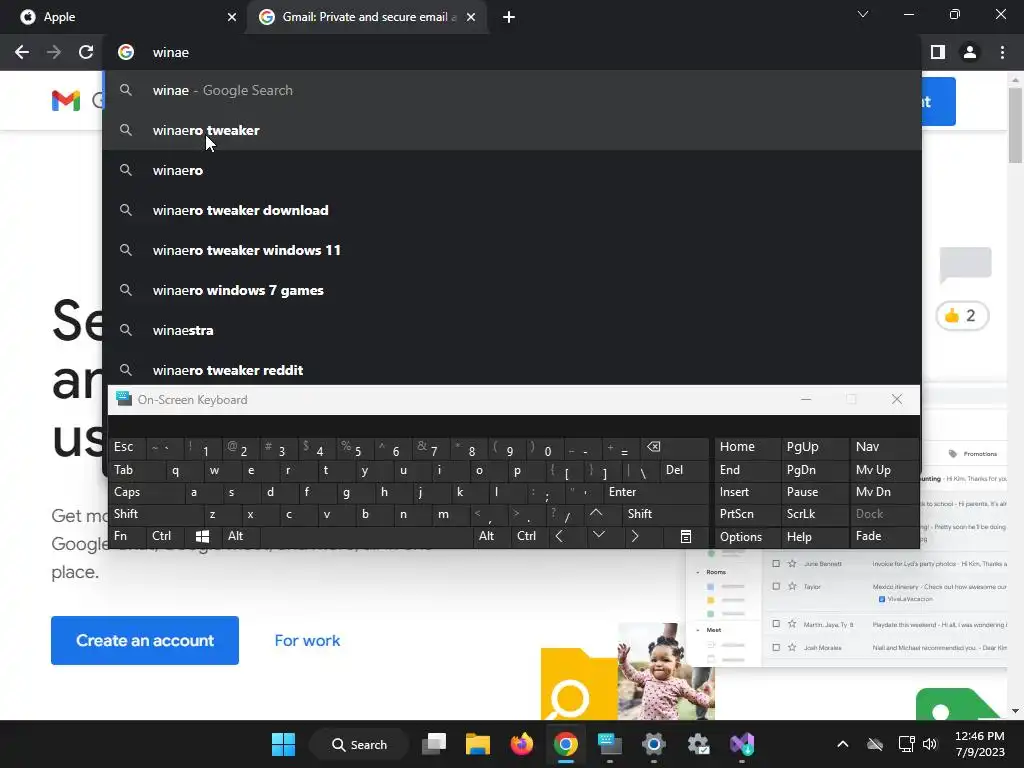This screenshot has height=768, width=1024.
Task: Open Options on the On-Screen Keyboard
Action: [747, 536]
